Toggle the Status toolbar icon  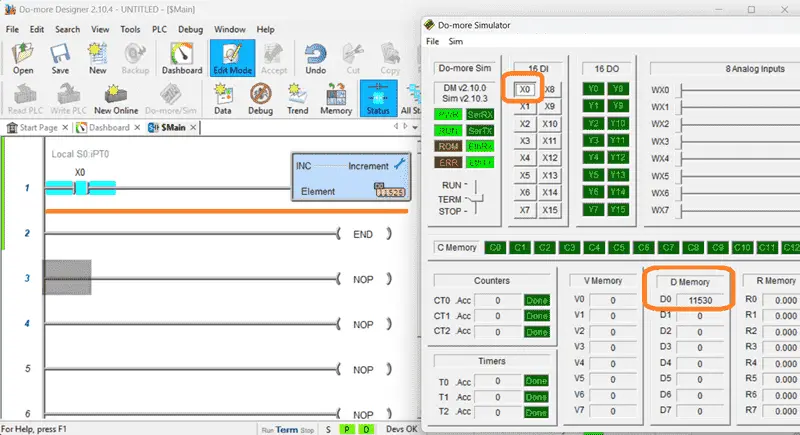[x=378, y=98]
